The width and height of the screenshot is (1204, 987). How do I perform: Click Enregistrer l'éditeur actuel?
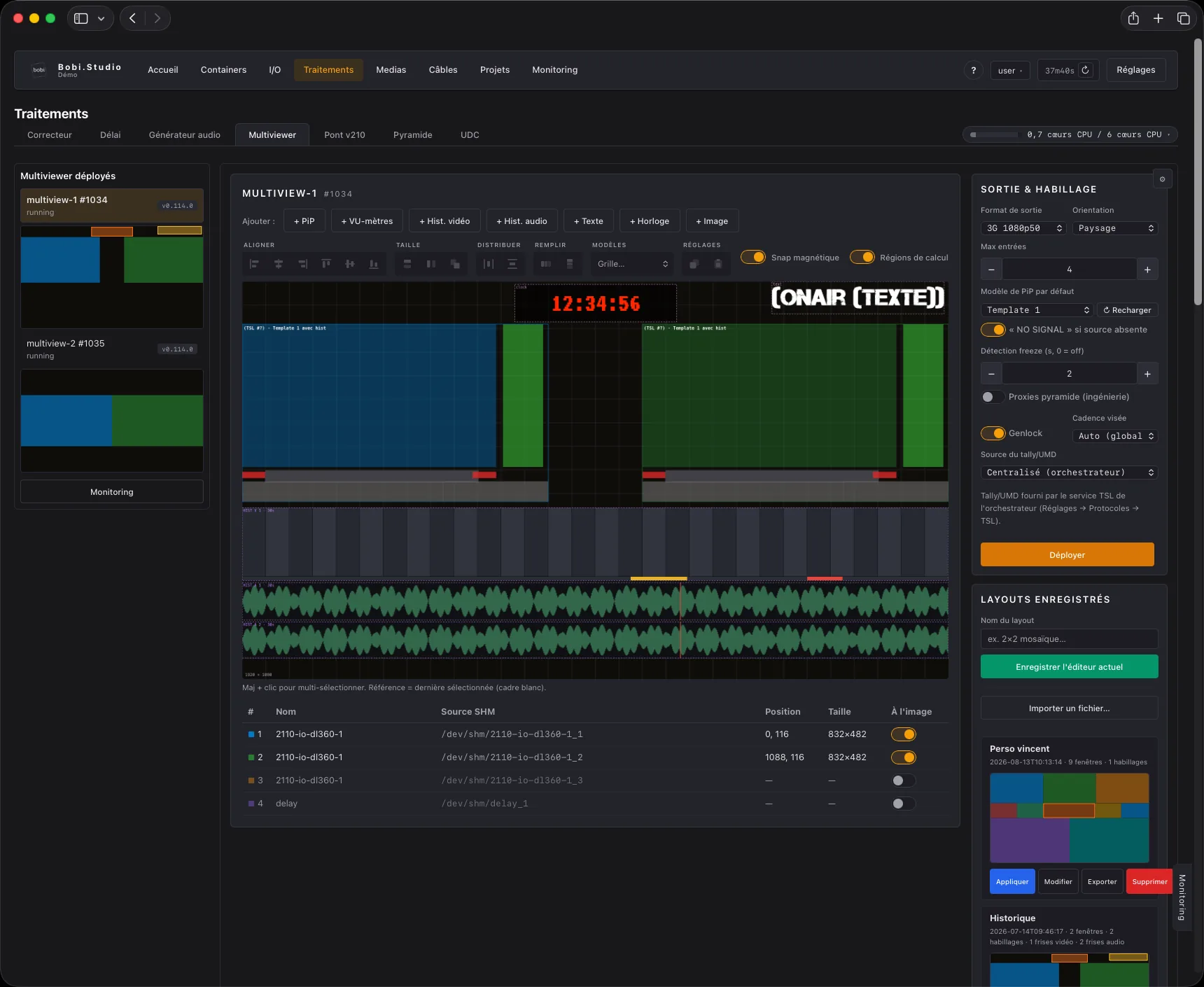point(1070,666)
